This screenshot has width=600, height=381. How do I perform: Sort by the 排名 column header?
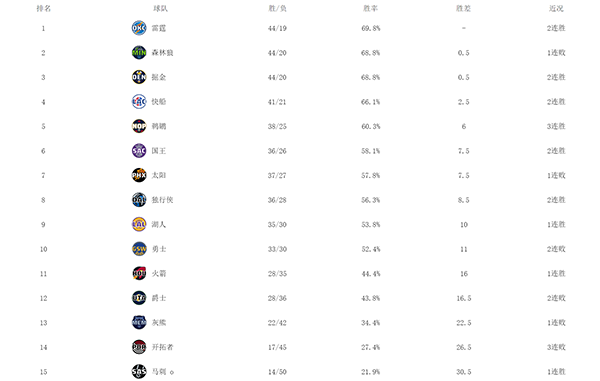pyautogui.click(x=43, y=8)
